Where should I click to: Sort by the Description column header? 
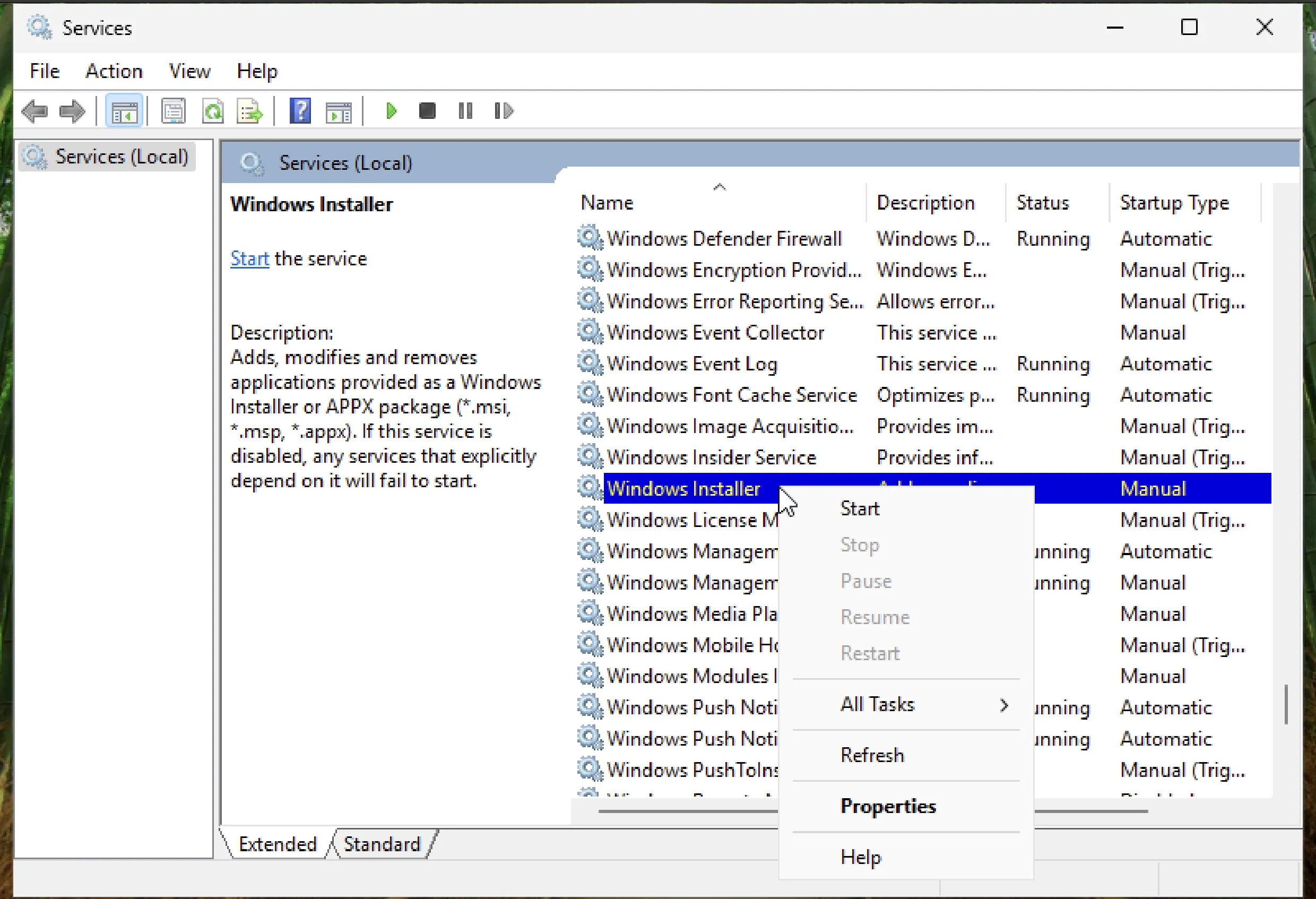tap(936, 203)
